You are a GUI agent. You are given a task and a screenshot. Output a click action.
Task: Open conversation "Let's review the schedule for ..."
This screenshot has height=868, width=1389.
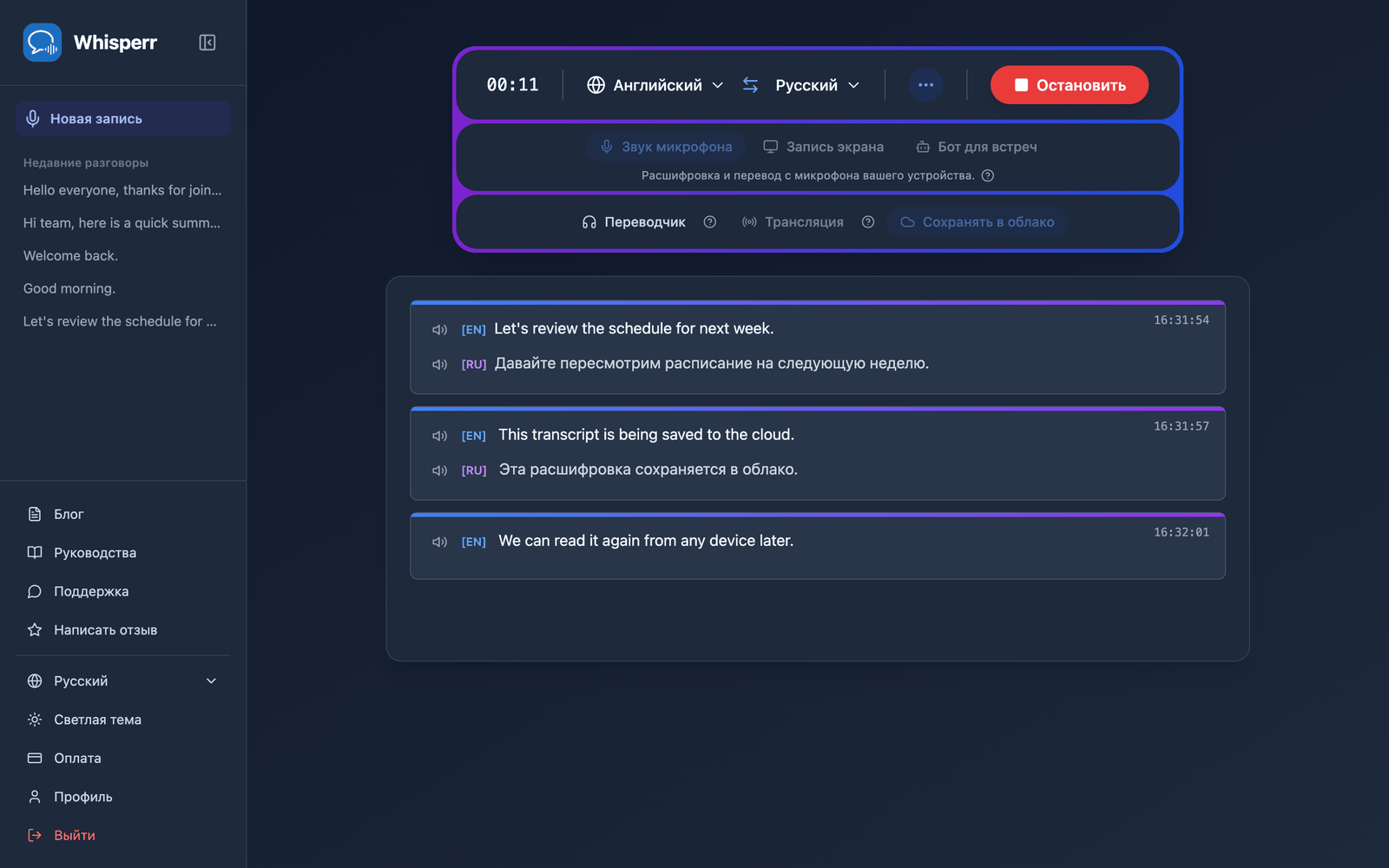122,321
